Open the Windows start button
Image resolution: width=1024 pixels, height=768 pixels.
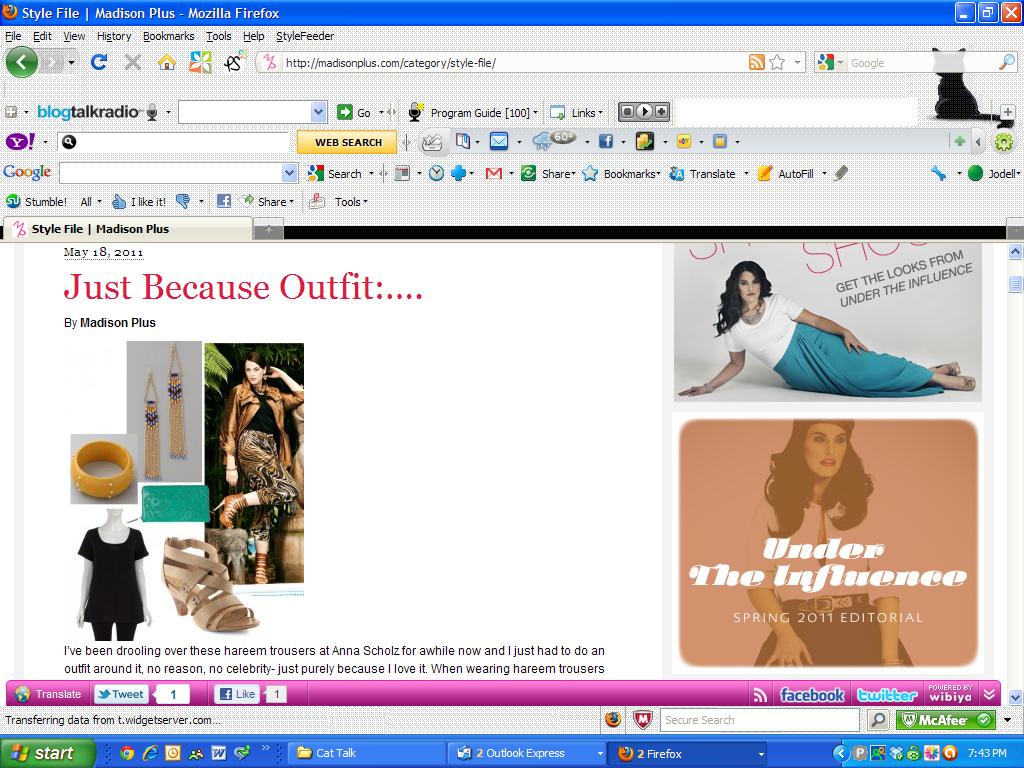(x=46, y=753)
